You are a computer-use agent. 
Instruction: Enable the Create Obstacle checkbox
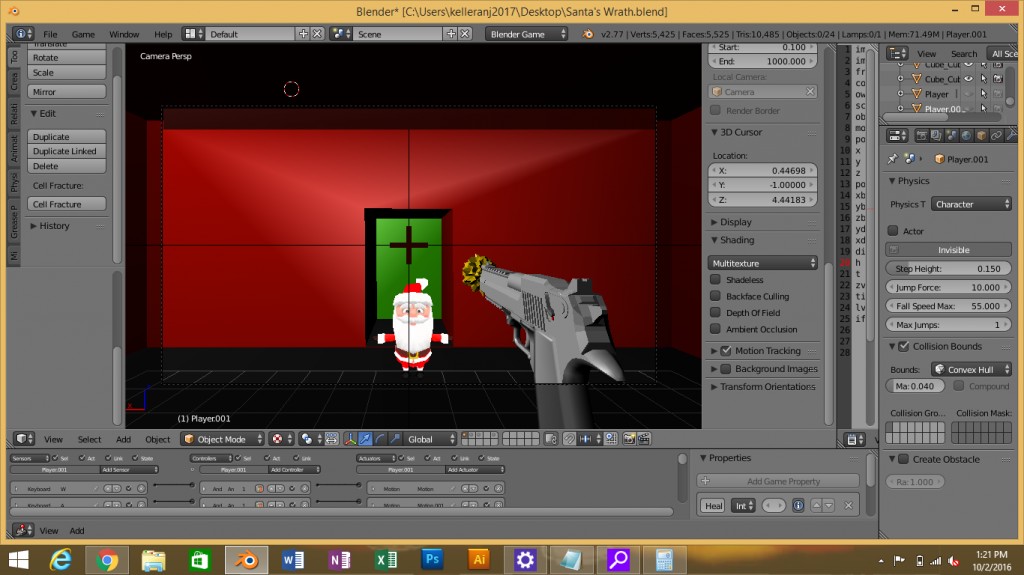[x=904, y=459]
